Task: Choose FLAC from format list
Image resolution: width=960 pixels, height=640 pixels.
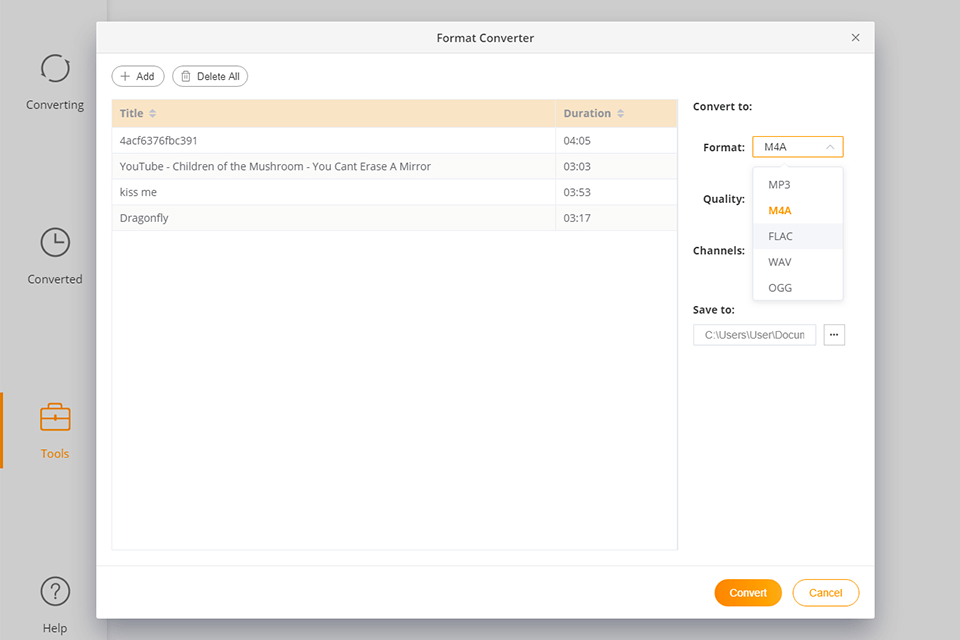Action: (780, 236)
